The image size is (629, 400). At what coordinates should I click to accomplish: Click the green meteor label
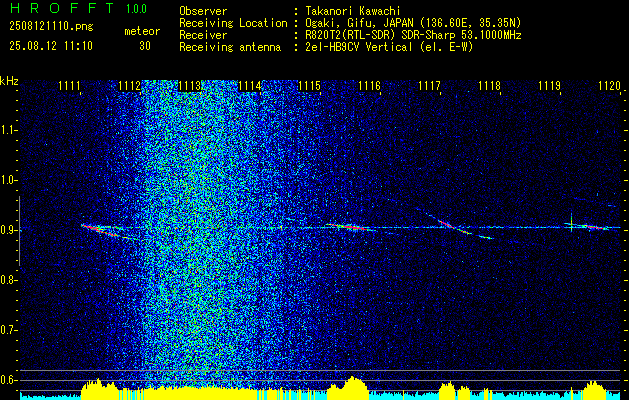click(142, 31)
